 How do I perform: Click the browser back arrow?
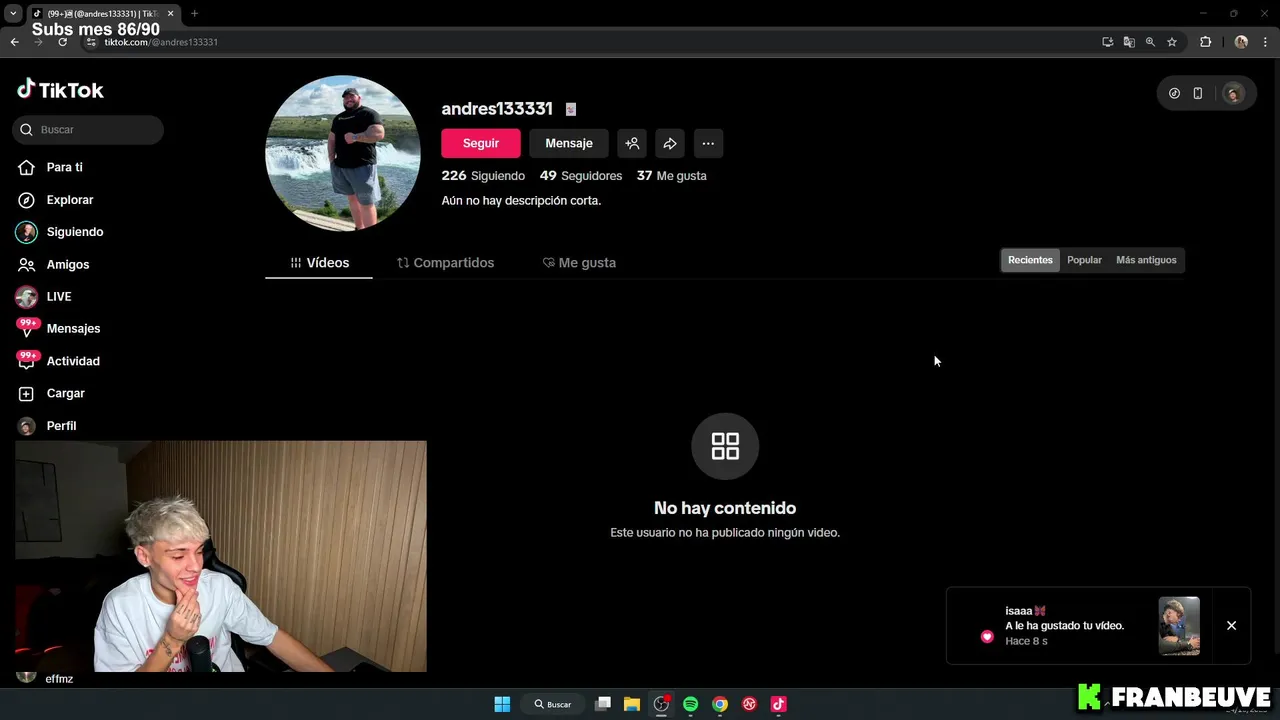point(14,42)
